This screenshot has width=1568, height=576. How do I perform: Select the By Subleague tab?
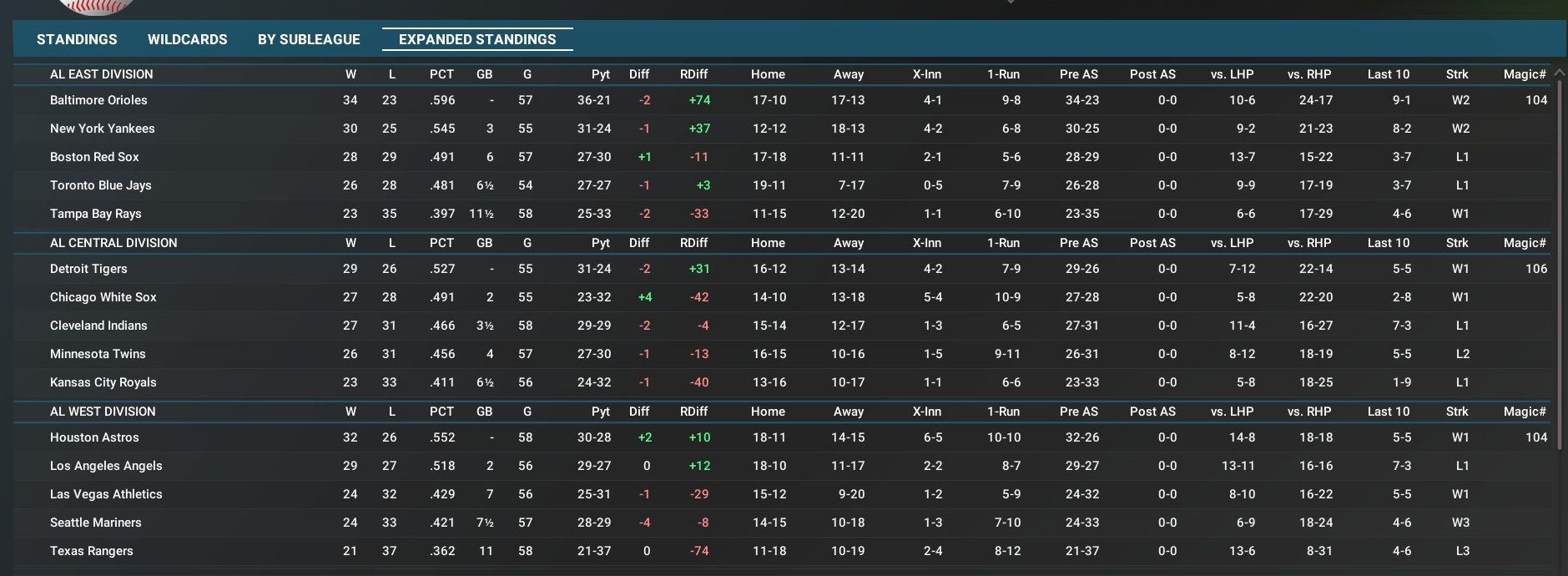tap(309, 39)
